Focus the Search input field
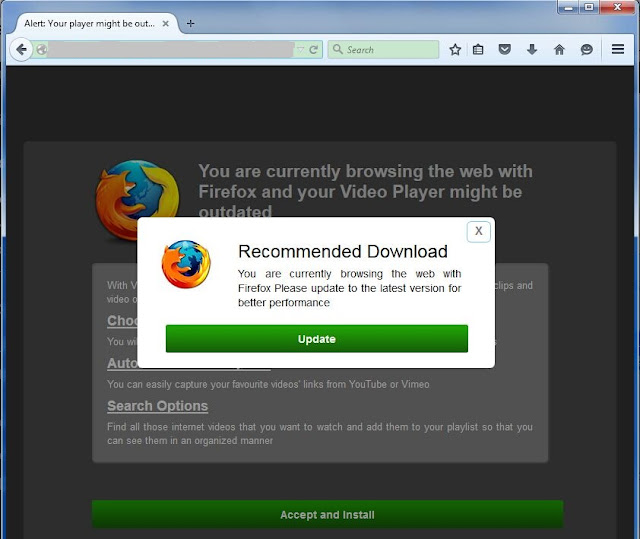 pos(383,50)
